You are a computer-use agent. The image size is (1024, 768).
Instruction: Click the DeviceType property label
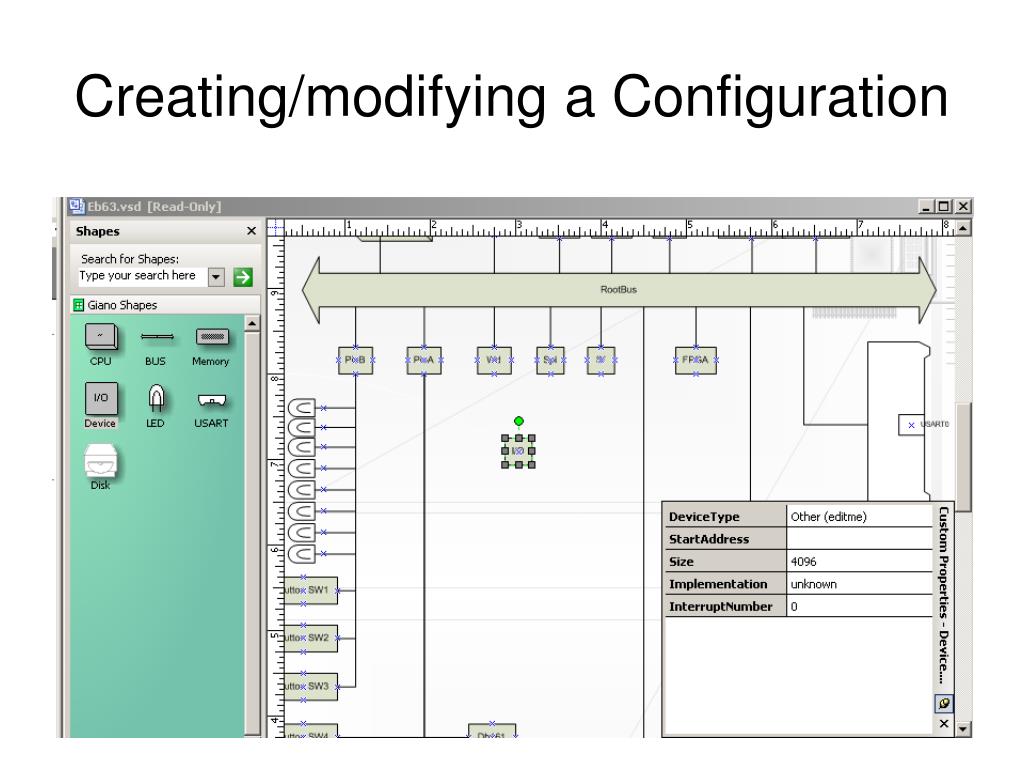[x=725, y=517]
